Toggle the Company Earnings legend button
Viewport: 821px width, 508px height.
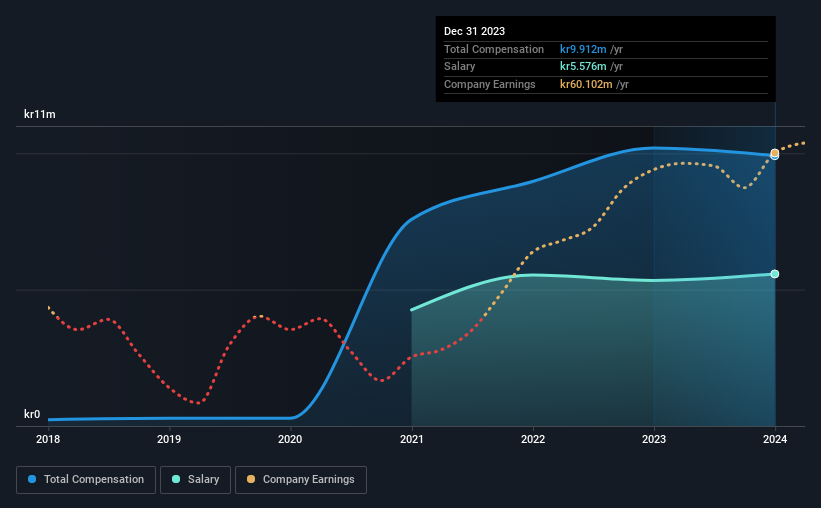[x=301, y=480]
